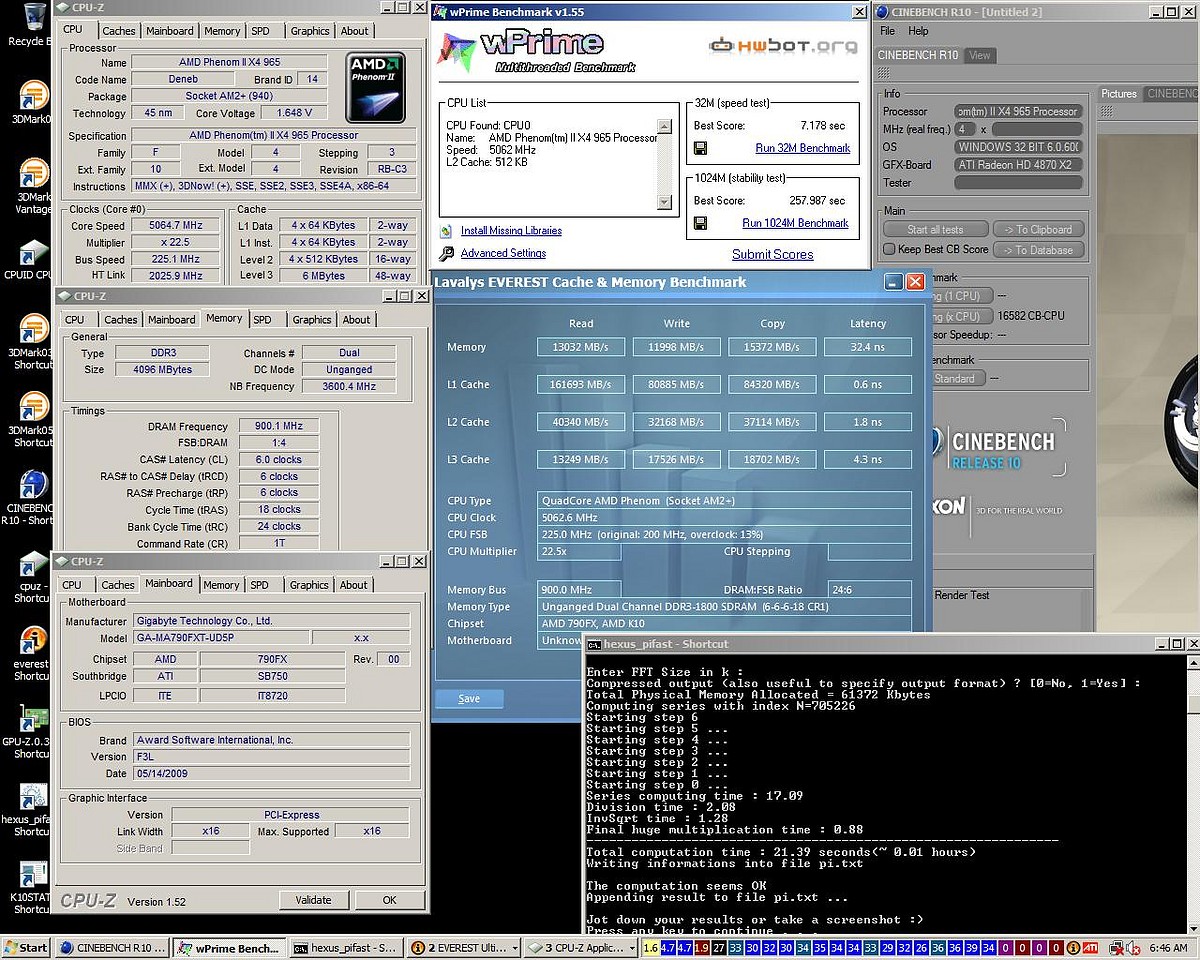Launch the 3DMark03 desktop shortcut
Screen dimensions: 1200x960
[34, 329]
